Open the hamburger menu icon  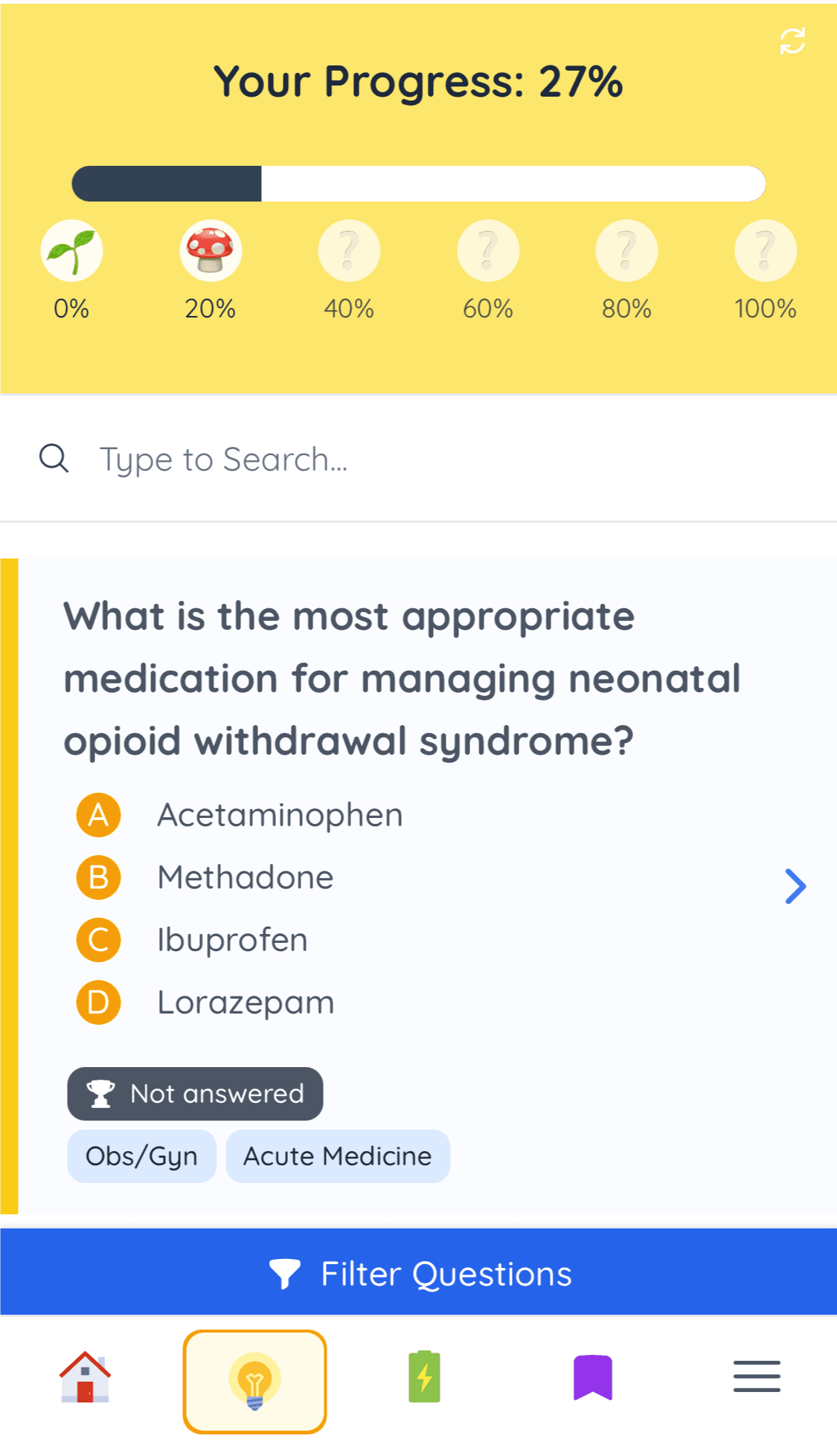[757, 1376]
